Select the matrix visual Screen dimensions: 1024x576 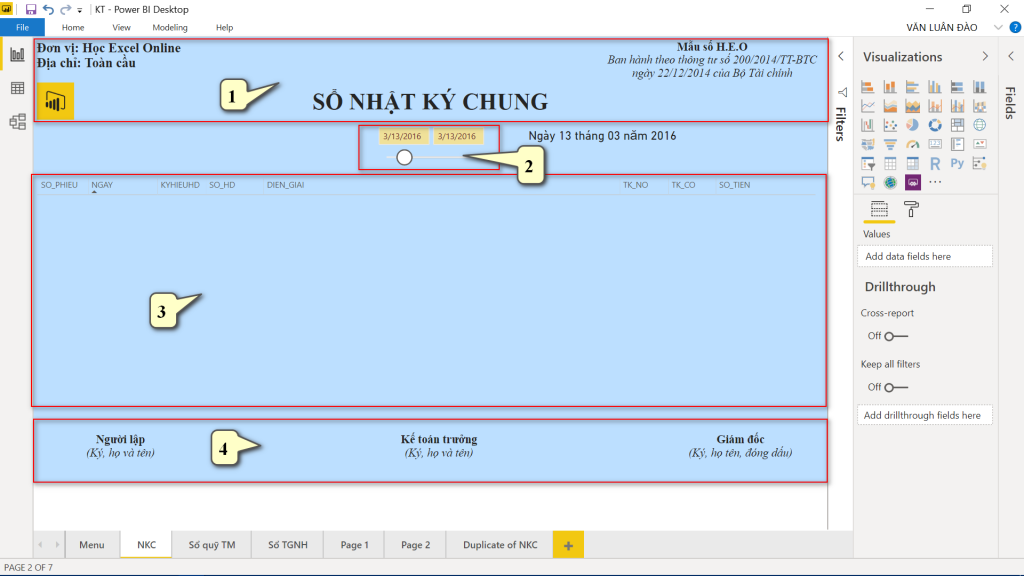[913, 162]
